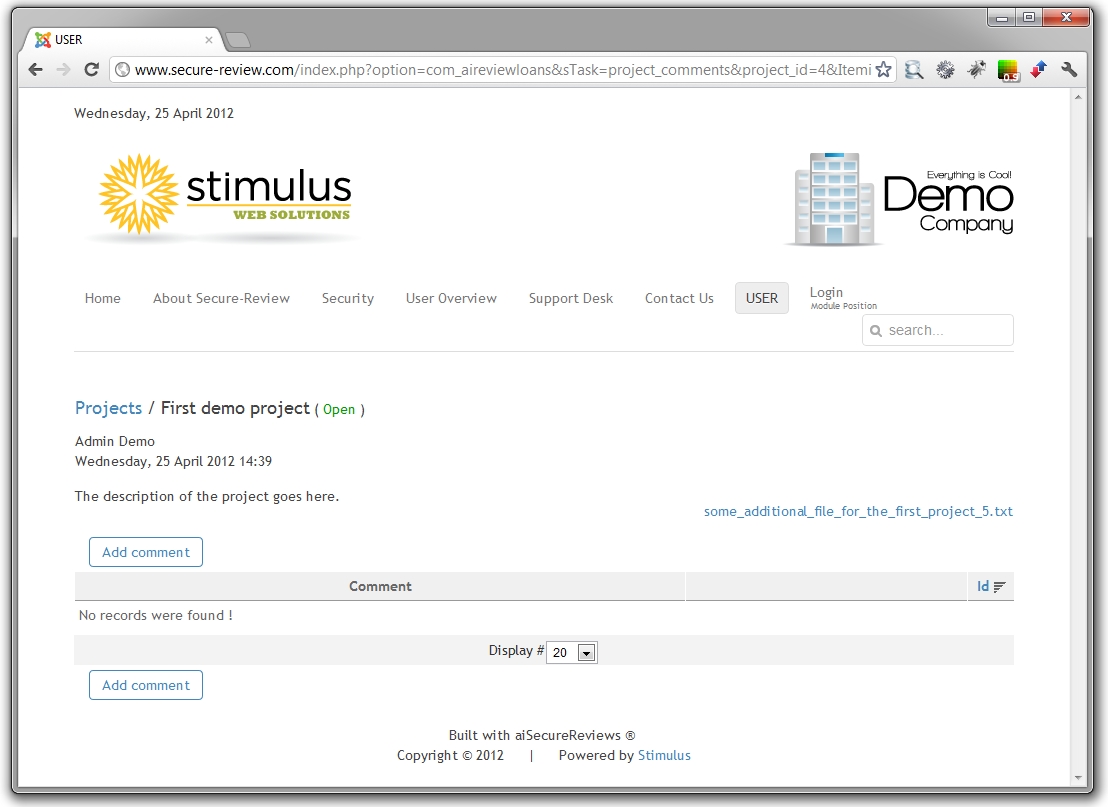Open the Projects breadcrumb link
The height and width of the screenshot is (807, 1108).
tap(108, 408)
